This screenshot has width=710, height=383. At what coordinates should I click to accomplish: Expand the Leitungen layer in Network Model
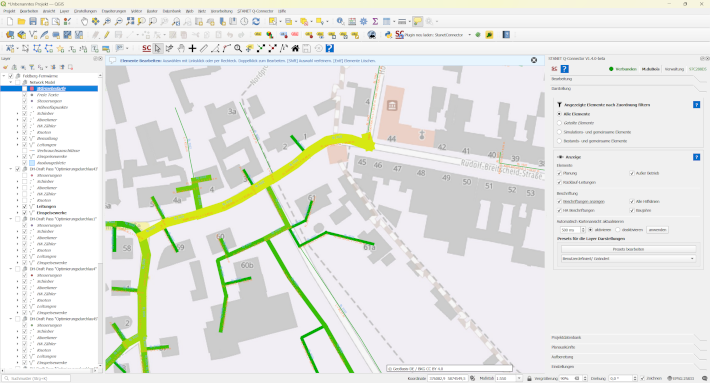point(18,145)
